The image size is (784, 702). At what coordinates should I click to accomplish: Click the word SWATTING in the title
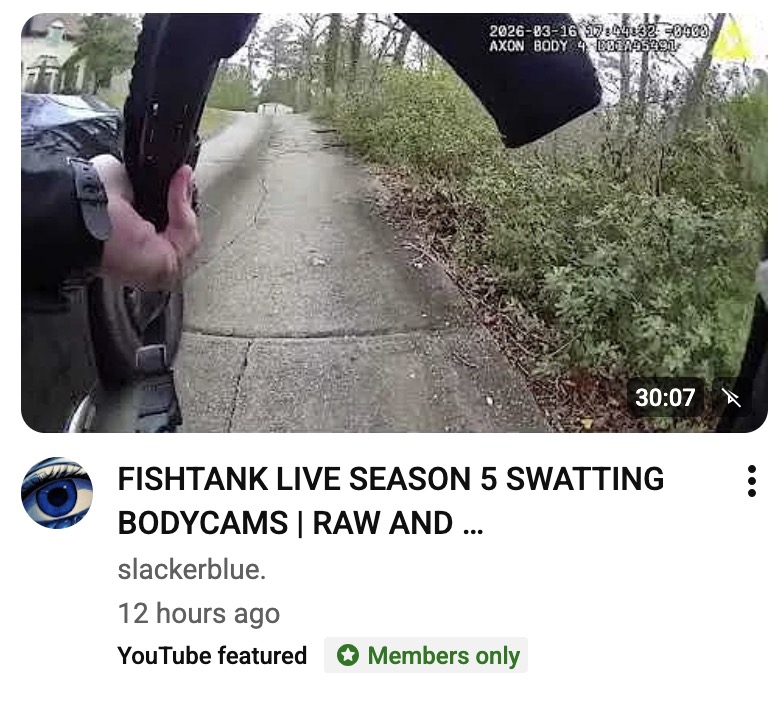(x=585, y=479)
